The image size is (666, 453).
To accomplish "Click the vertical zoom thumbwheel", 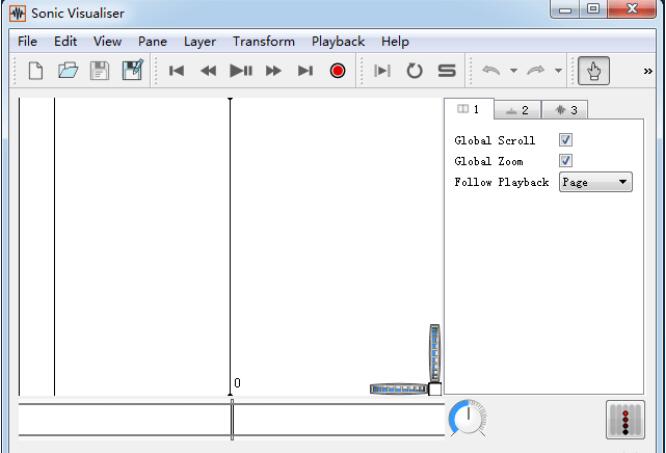I will 435,353.
